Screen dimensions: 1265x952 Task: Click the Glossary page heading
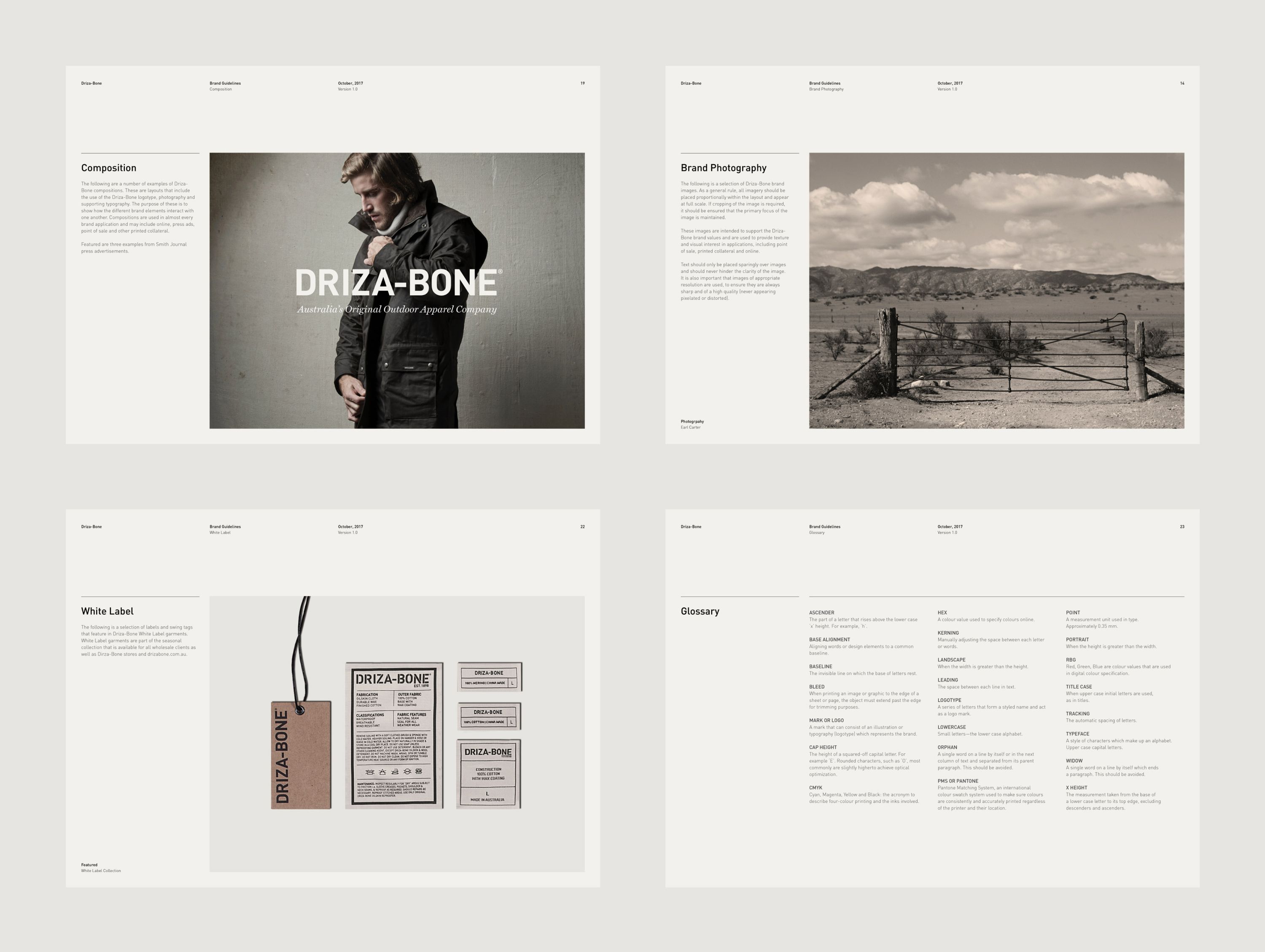click(700, 611)
